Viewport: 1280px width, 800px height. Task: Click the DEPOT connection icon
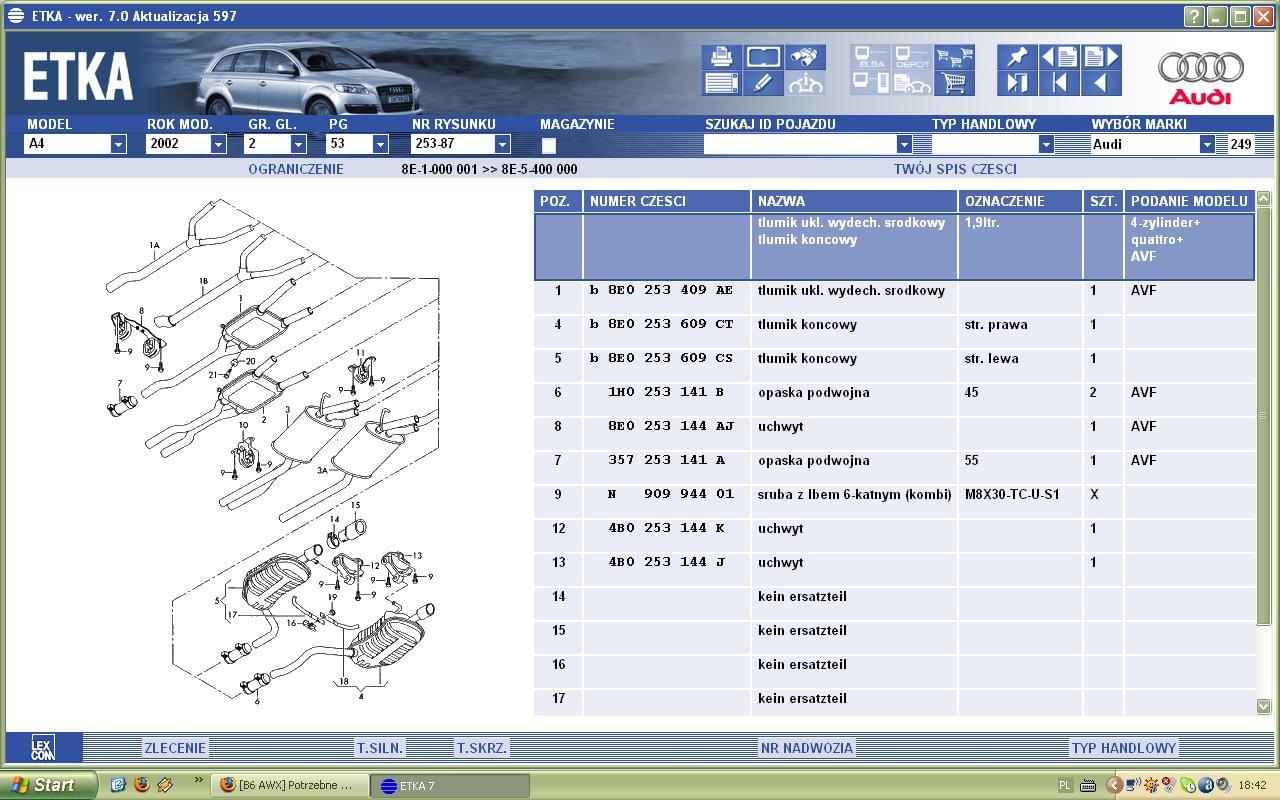(912, 57)
